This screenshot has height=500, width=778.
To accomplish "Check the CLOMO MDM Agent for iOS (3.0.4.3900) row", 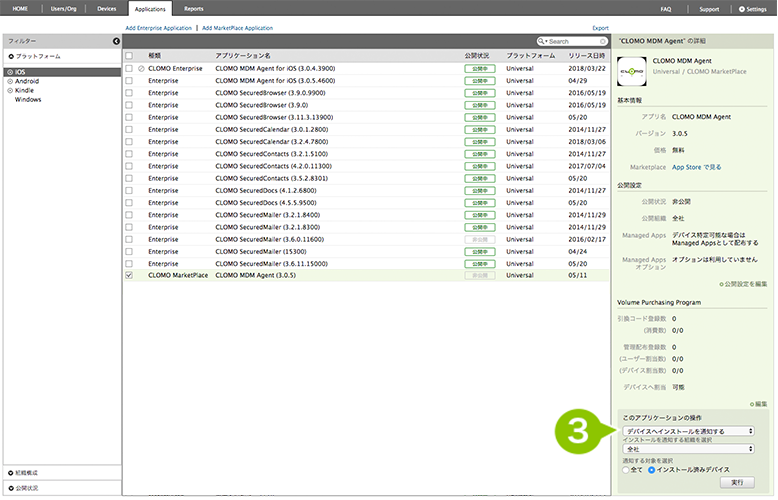I will point(129,68).
